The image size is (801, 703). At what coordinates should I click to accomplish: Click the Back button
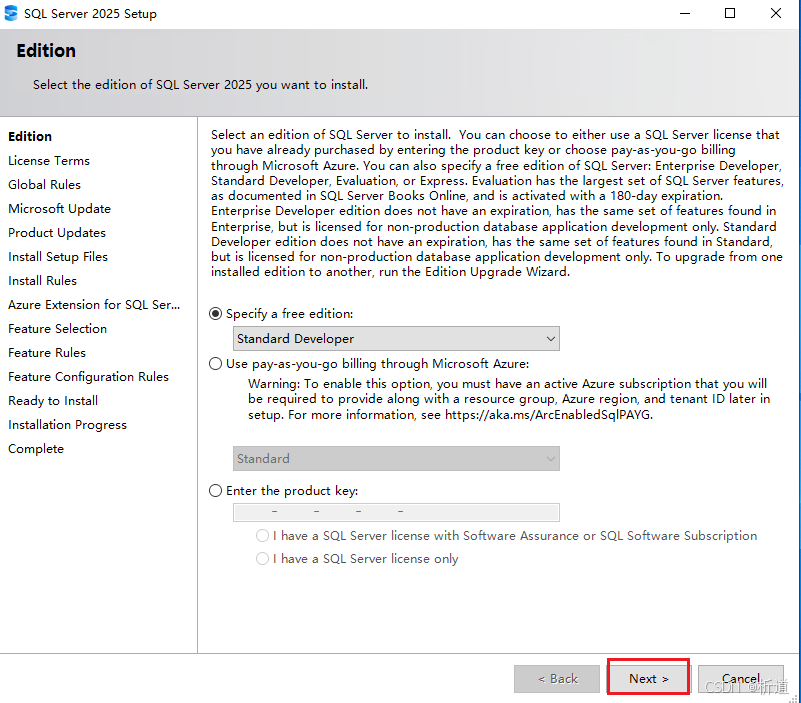click(x=556, y=678)
